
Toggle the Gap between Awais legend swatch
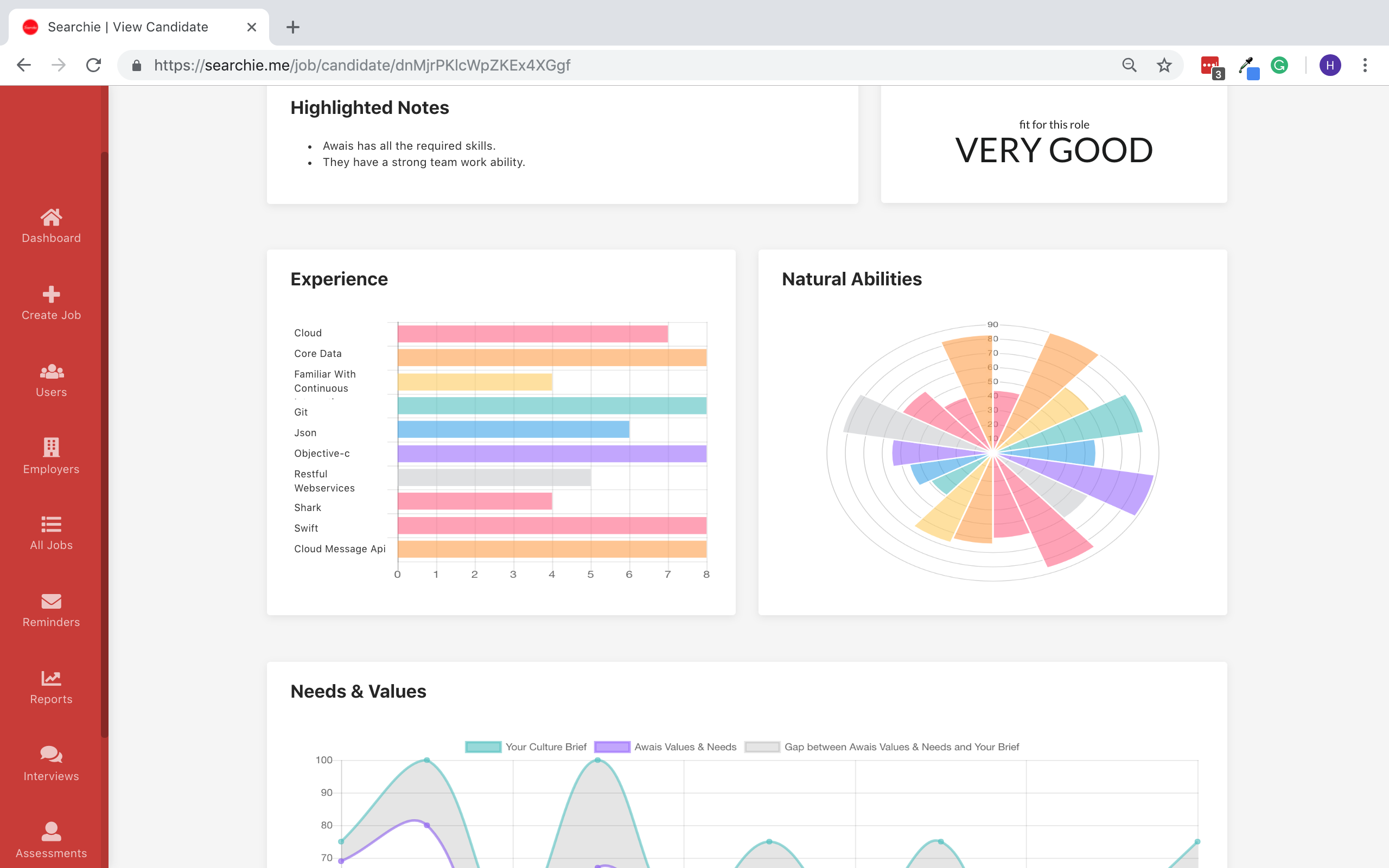pos(762,747)
